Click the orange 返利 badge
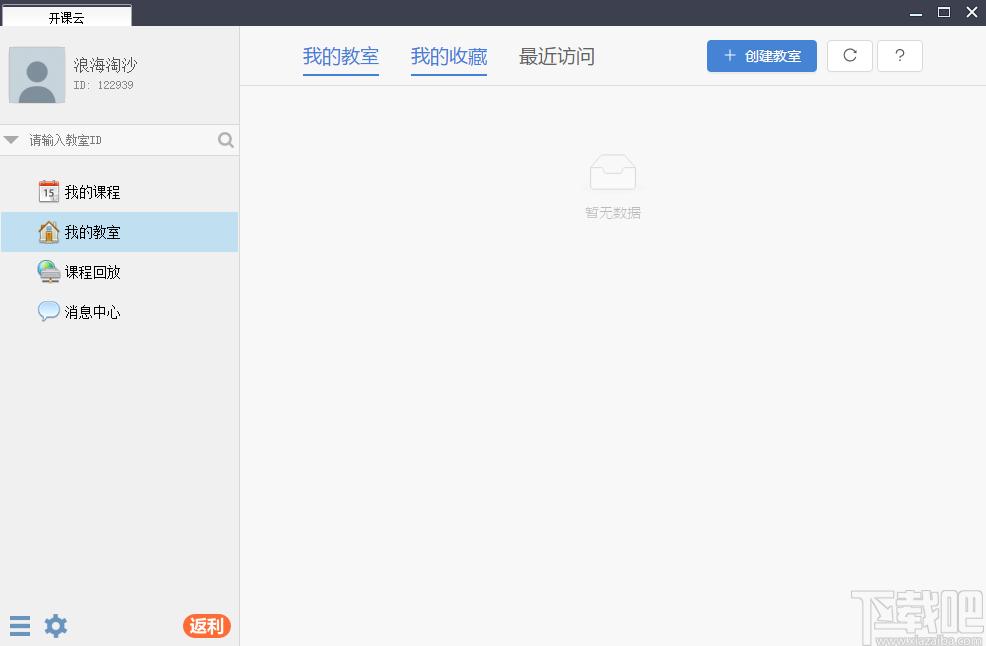Image resolution: width=986 pixels, height=646 pixels. [207, 626]
